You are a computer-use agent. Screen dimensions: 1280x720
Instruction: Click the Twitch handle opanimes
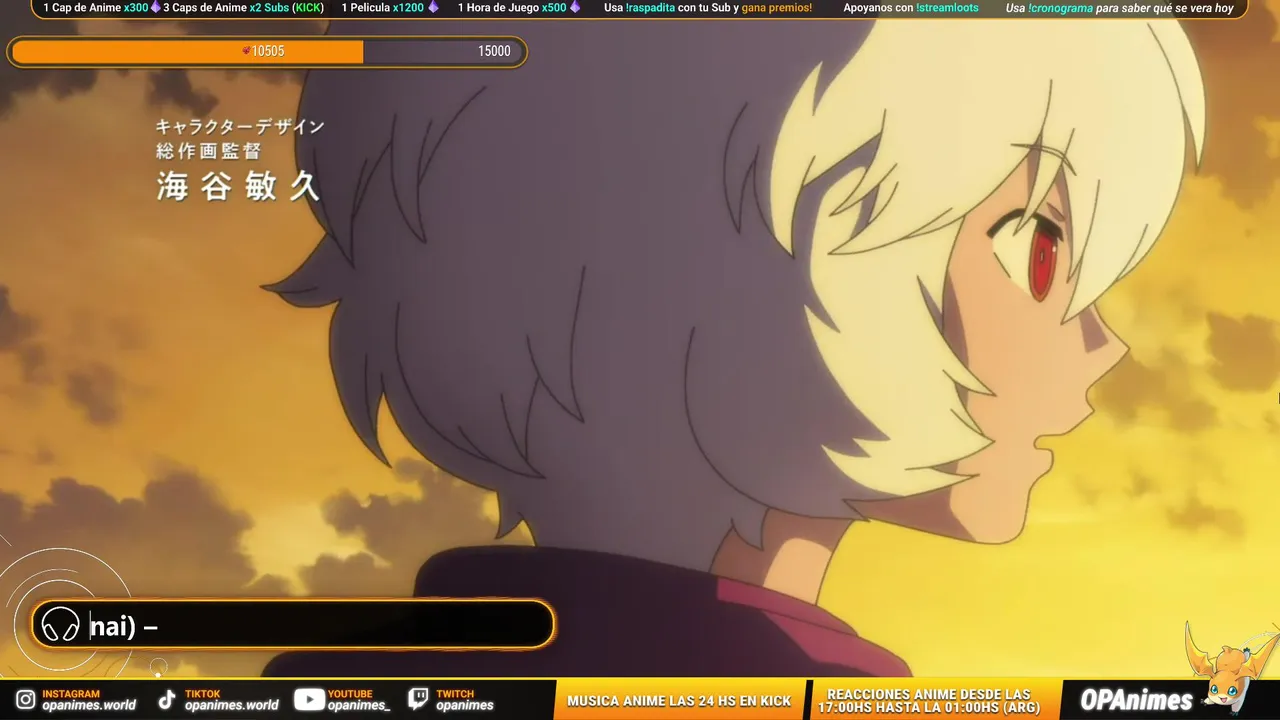pyautogui.click(x=465, y=705)
